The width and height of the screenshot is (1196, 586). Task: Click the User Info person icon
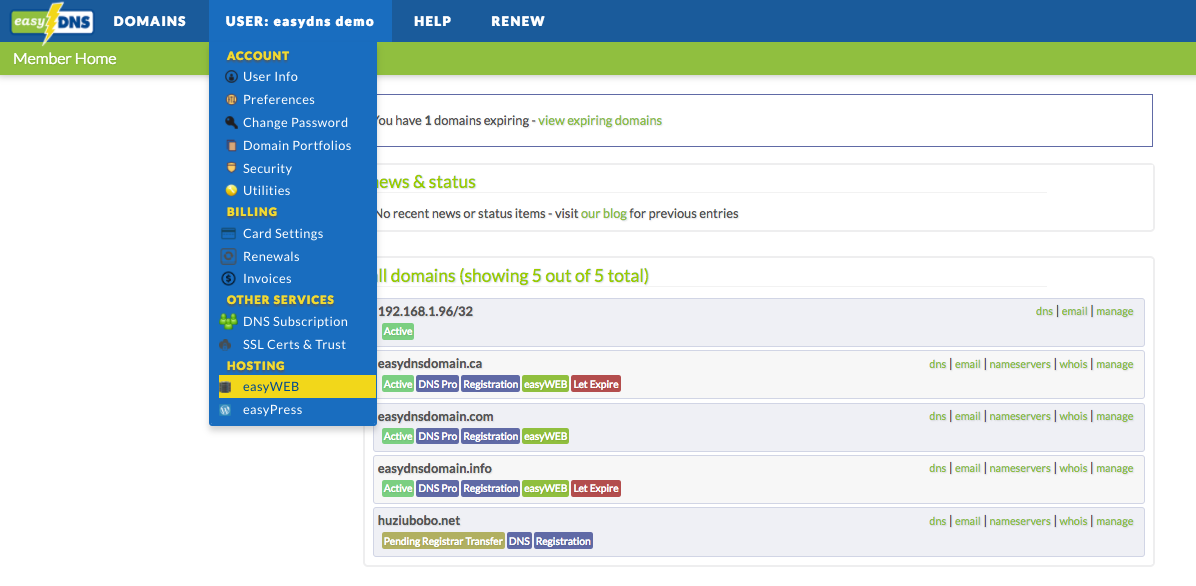click(231, 77)
